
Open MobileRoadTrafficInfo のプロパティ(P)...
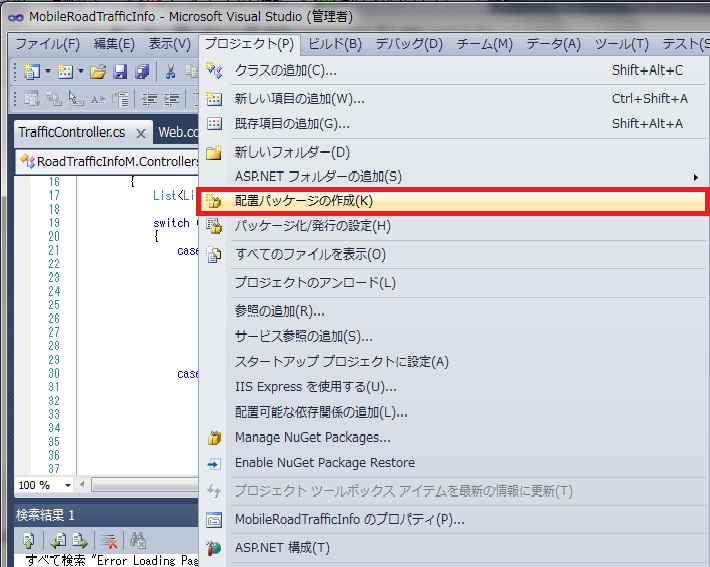pyautogui.click(x=453, y=519)
